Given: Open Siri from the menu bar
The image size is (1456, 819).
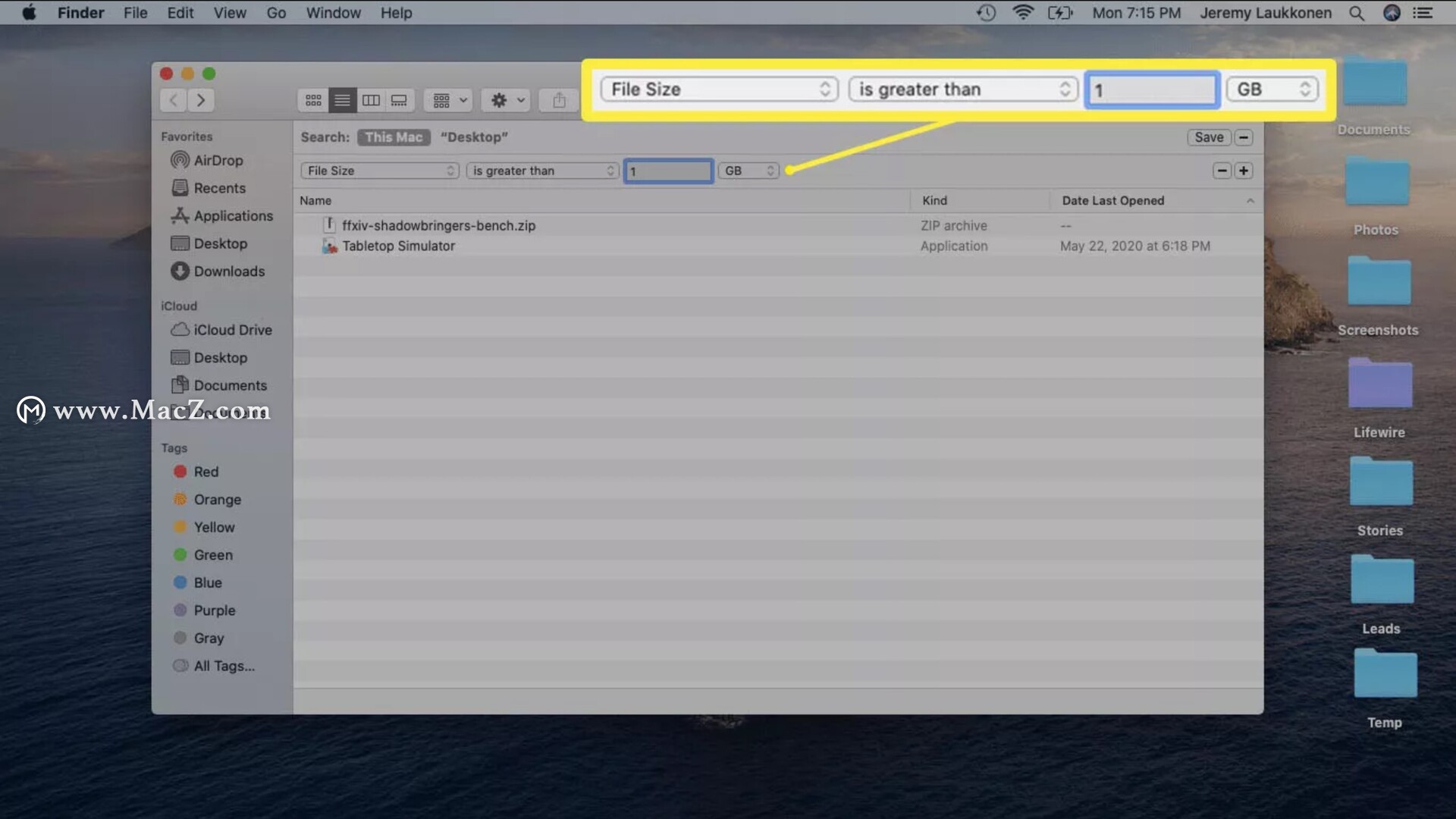Looking at the screenshot, I should [1392, 13].
